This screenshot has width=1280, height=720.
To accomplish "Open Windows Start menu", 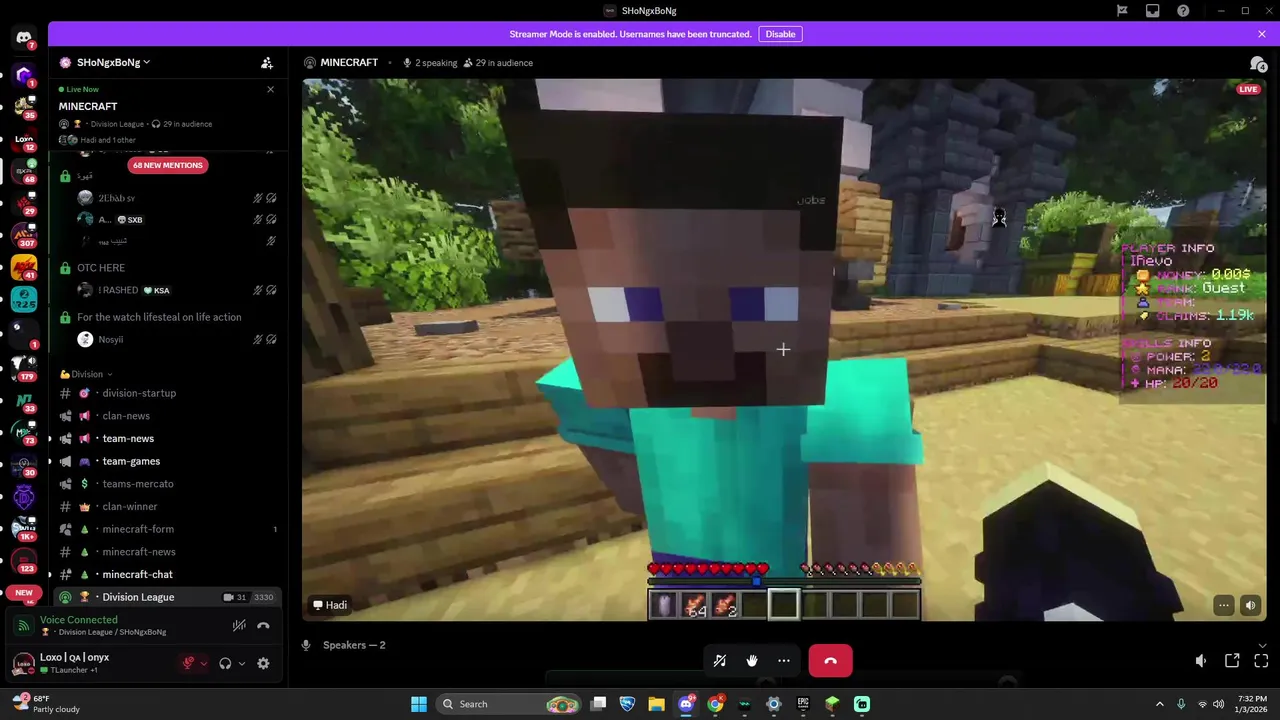I will [x=419, y=704].
